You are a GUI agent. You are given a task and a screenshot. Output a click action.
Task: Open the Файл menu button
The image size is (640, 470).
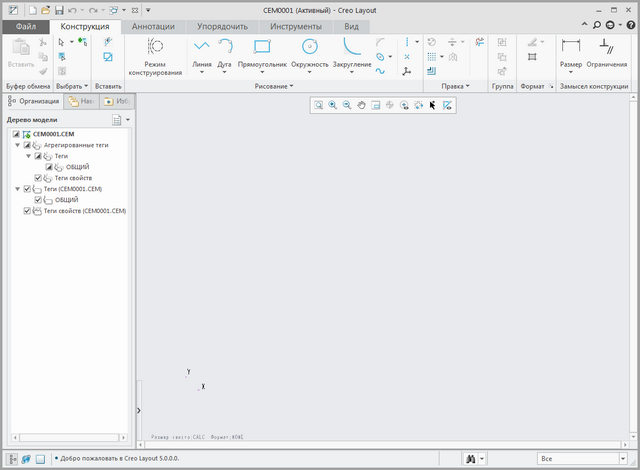tap(26, 26)
